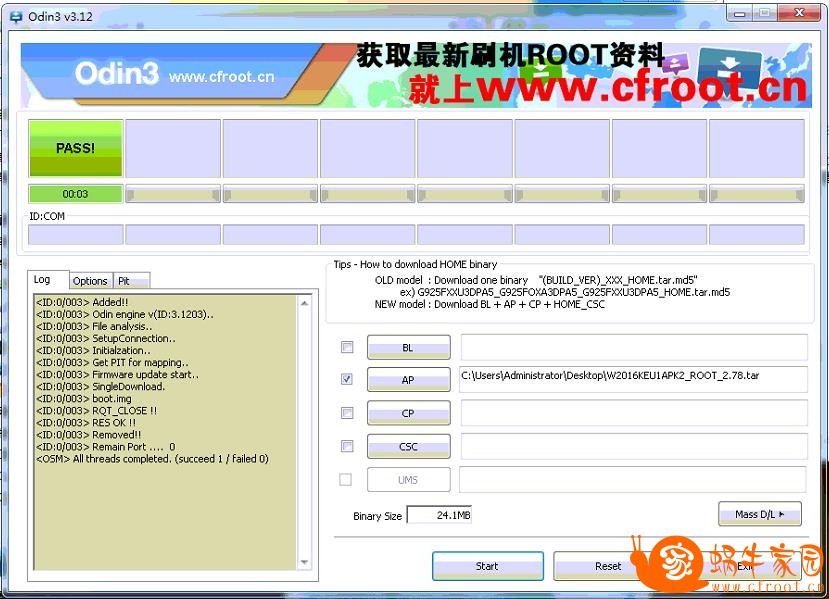
Task: Enable the CP checkbox
Action: point(347,413)
